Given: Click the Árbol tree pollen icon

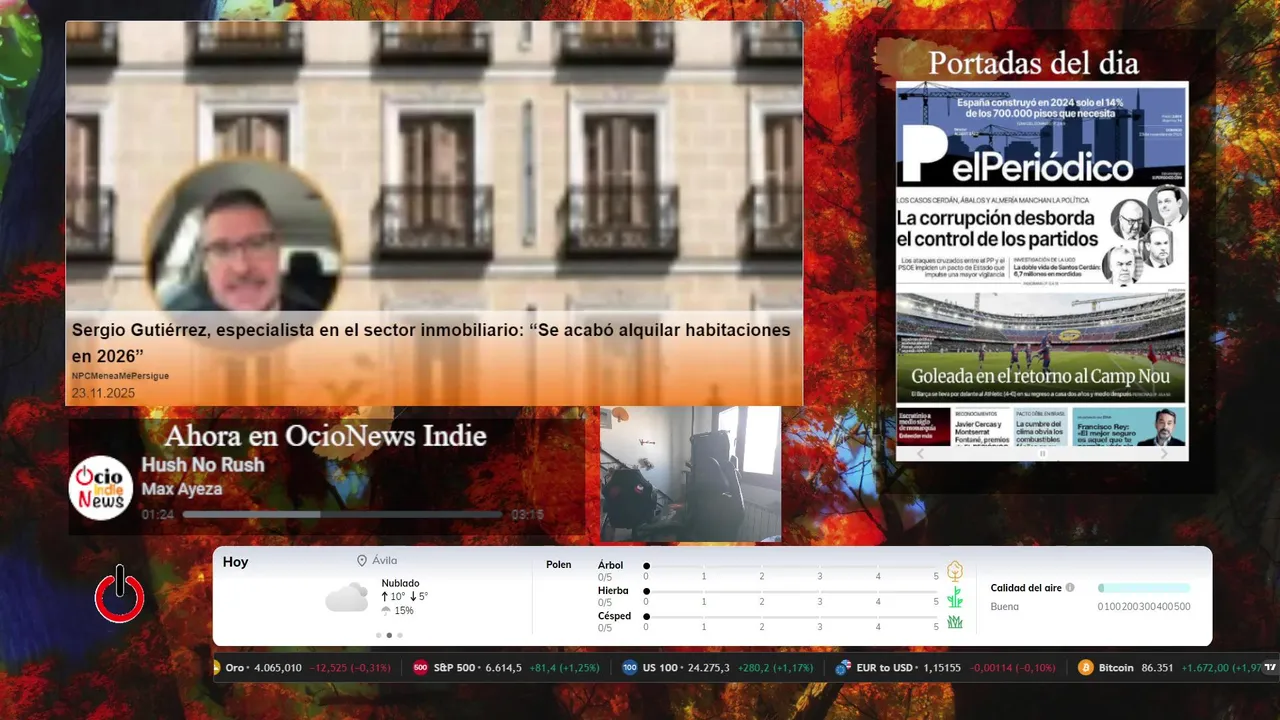Looking at the screenshot, I should tap(955, 571).
